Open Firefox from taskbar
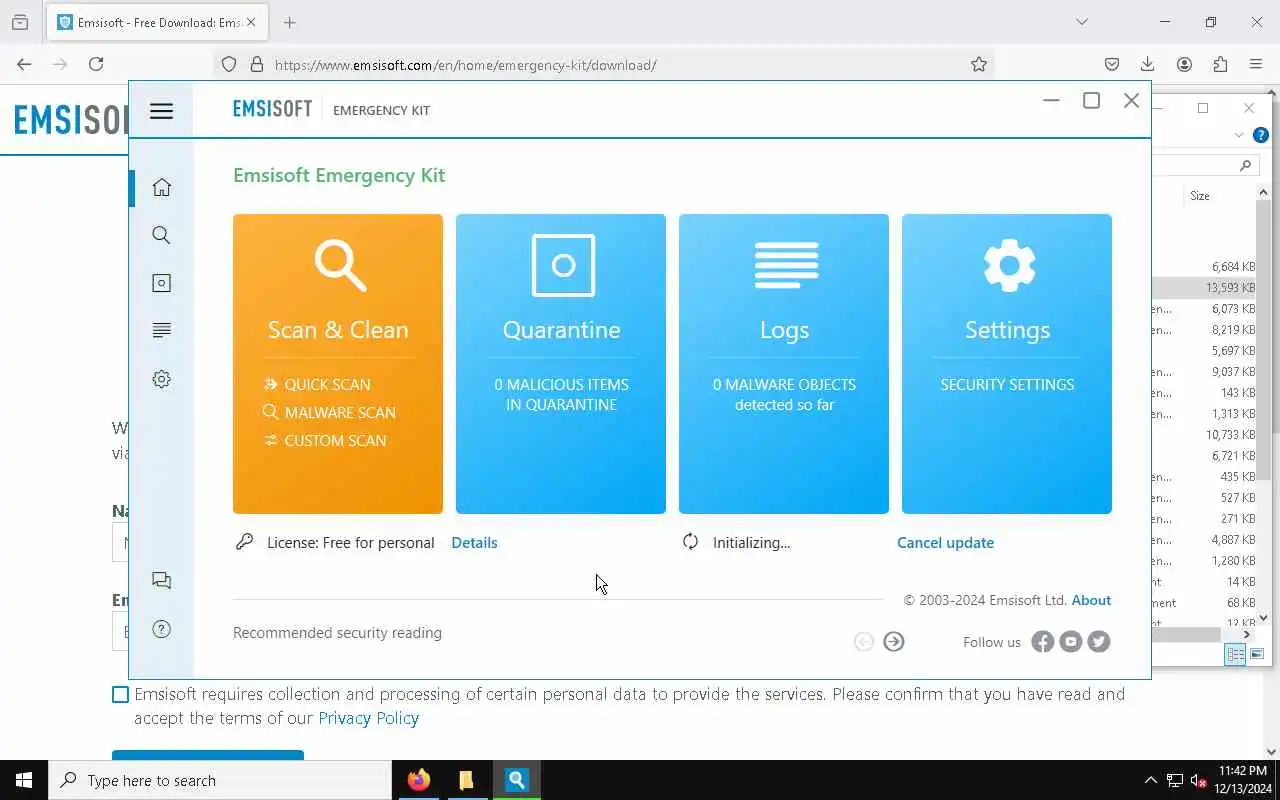The width and height of the screenshot is (1280, 800). pyautogui.click(x=418, y=780)
